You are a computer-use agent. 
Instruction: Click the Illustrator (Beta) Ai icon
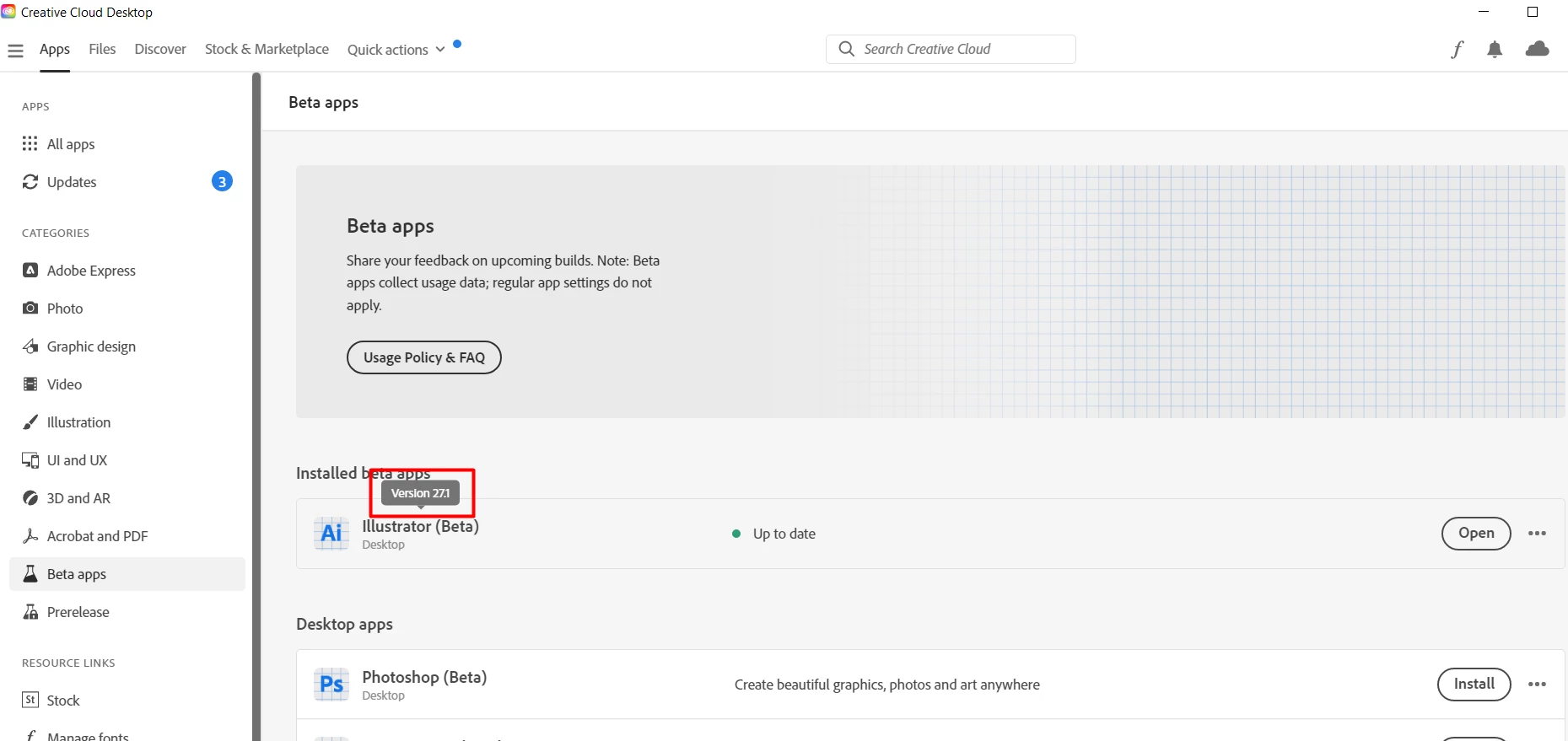coord(331,533)
